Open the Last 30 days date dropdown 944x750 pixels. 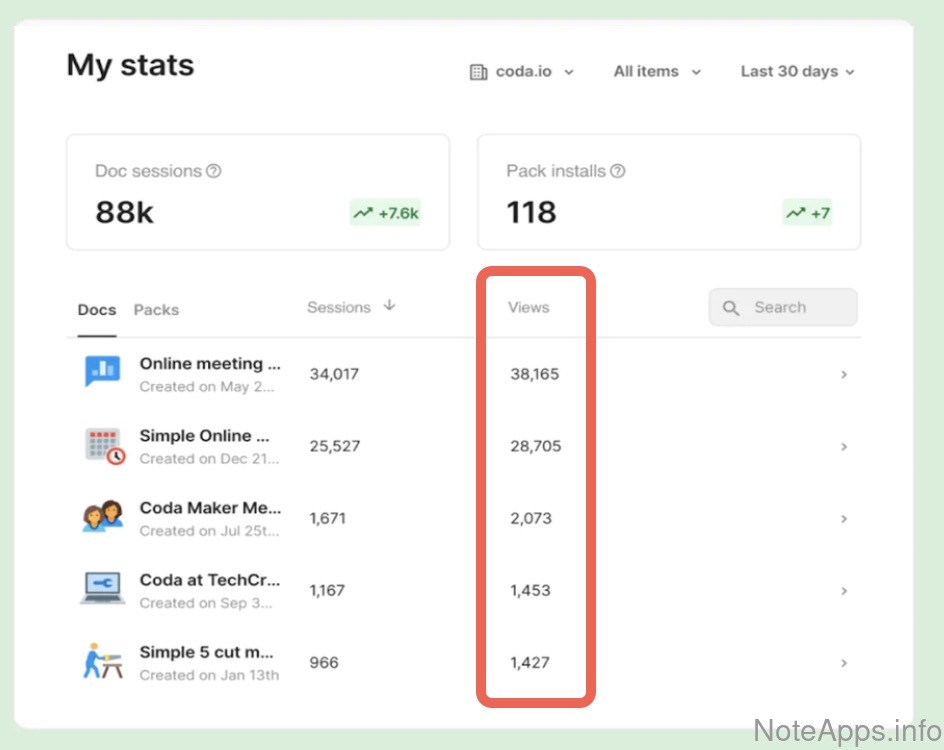click(797, 72)
